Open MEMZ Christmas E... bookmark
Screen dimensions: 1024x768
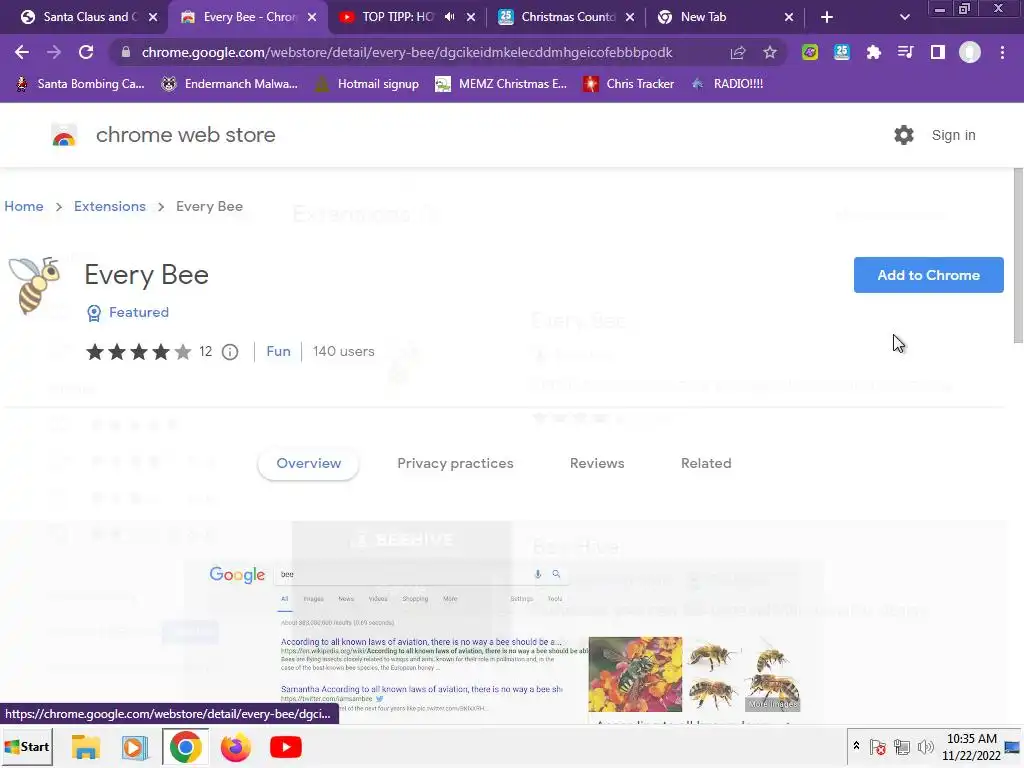[502, 84]
